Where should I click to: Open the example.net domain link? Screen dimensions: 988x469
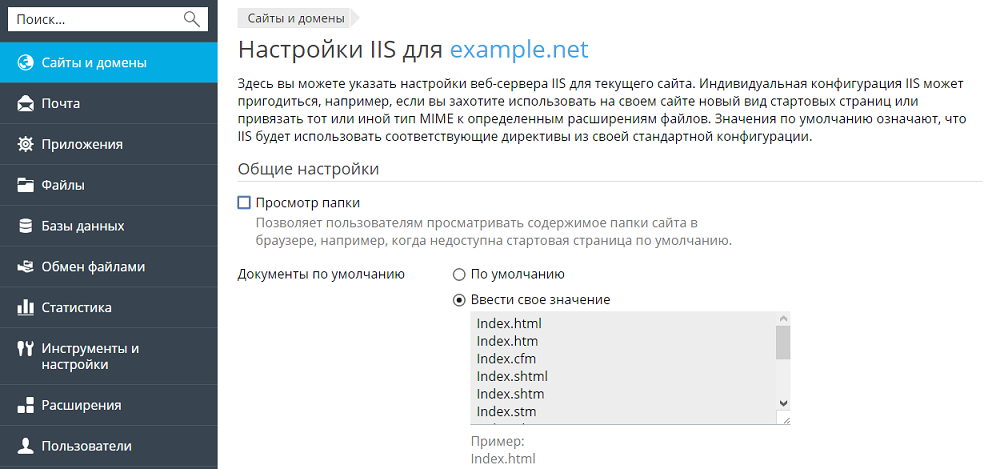518,50
